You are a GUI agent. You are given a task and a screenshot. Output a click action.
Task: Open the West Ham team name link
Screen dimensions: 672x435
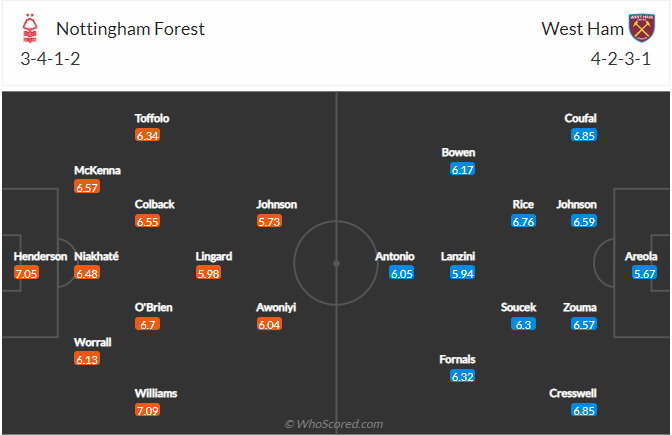click(x=579, y=28)
